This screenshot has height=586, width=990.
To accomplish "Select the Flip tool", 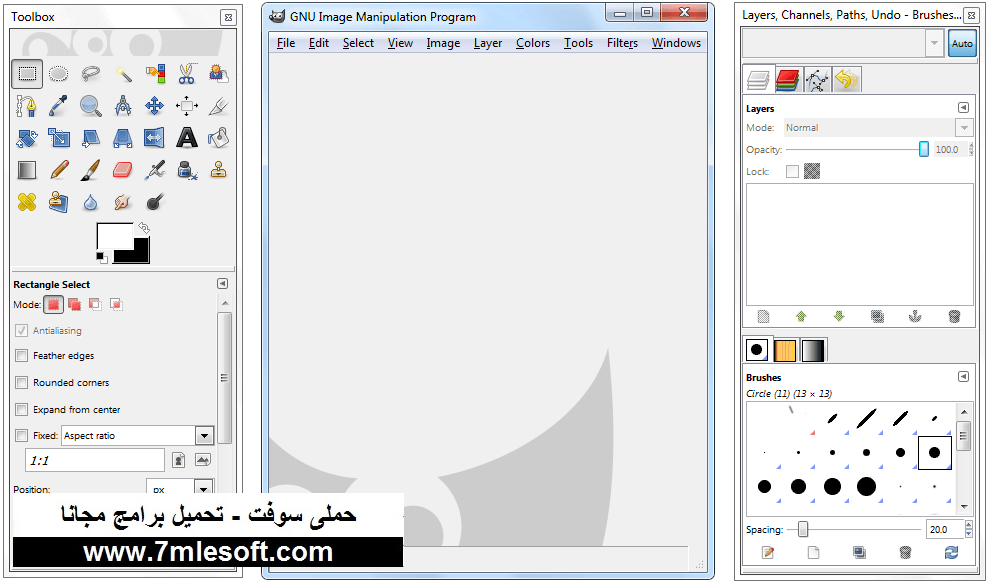I will tap(155, 138).
